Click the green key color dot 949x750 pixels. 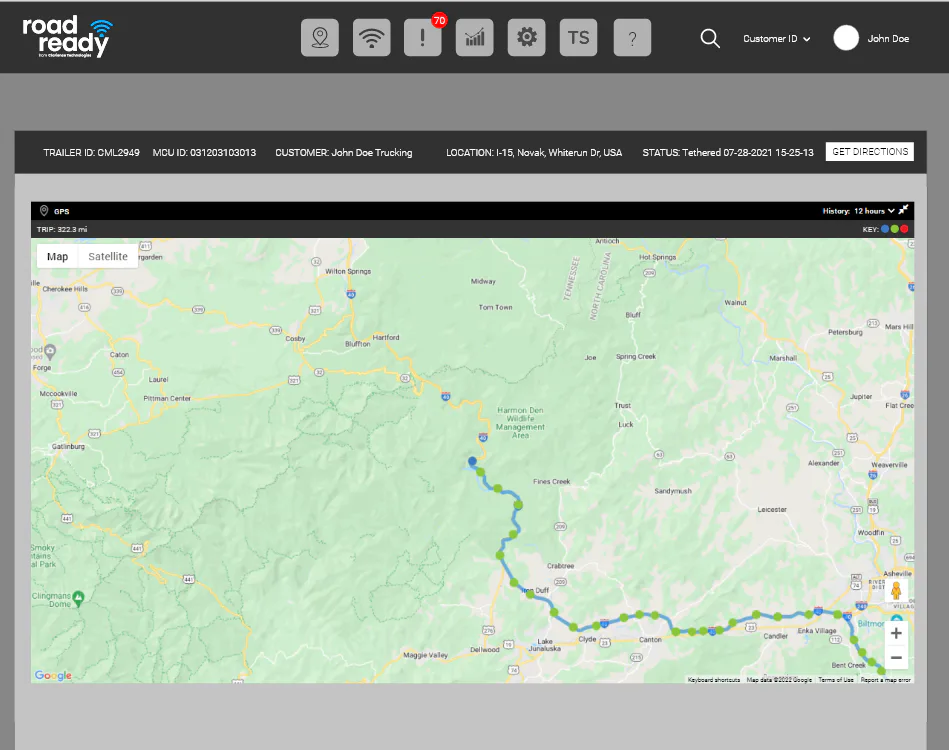click(895, 229)
